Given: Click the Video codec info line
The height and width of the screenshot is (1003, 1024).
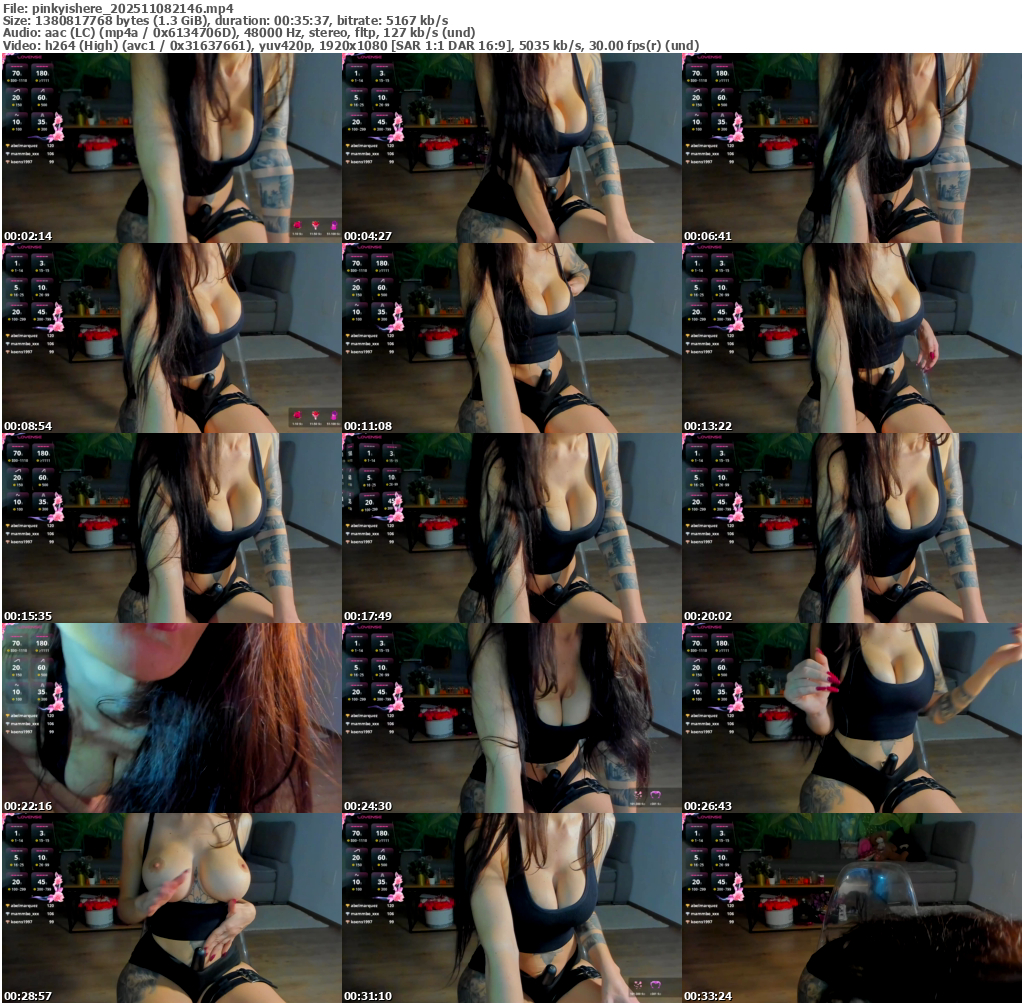Looking at the screenshot, I should (350, 45).
